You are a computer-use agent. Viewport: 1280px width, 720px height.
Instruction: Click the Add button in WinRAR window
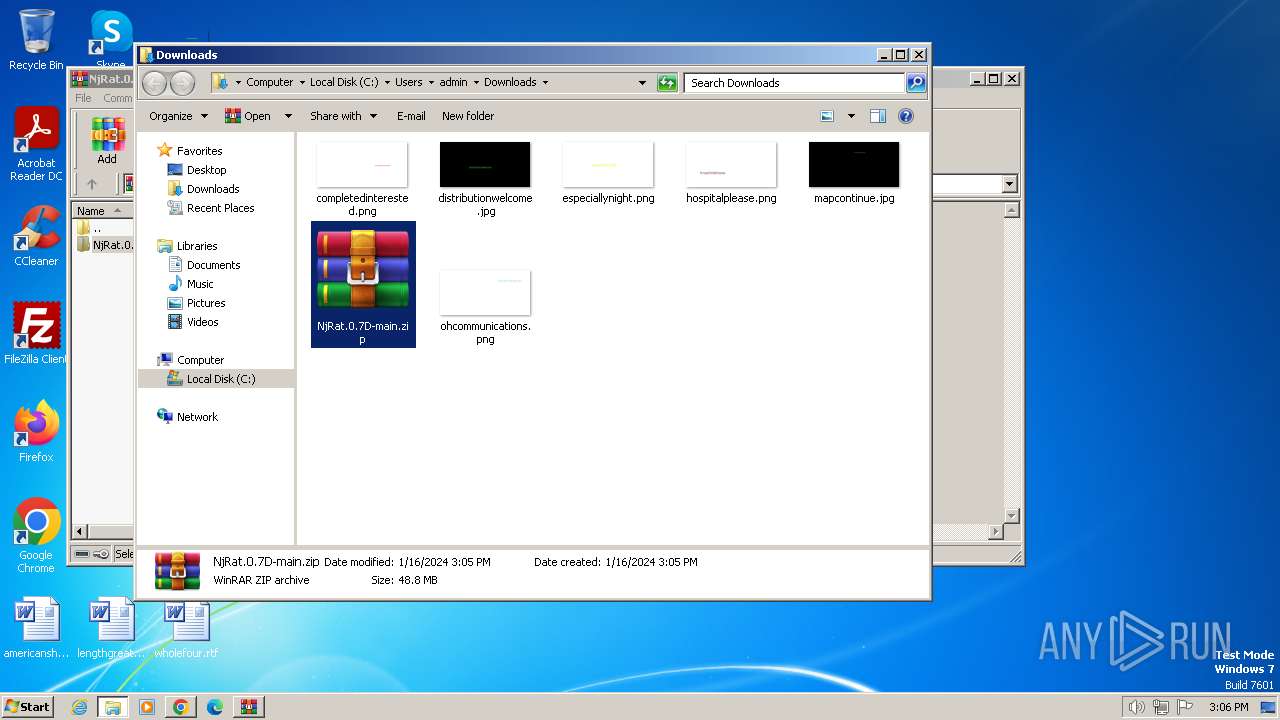pos(107,141)
